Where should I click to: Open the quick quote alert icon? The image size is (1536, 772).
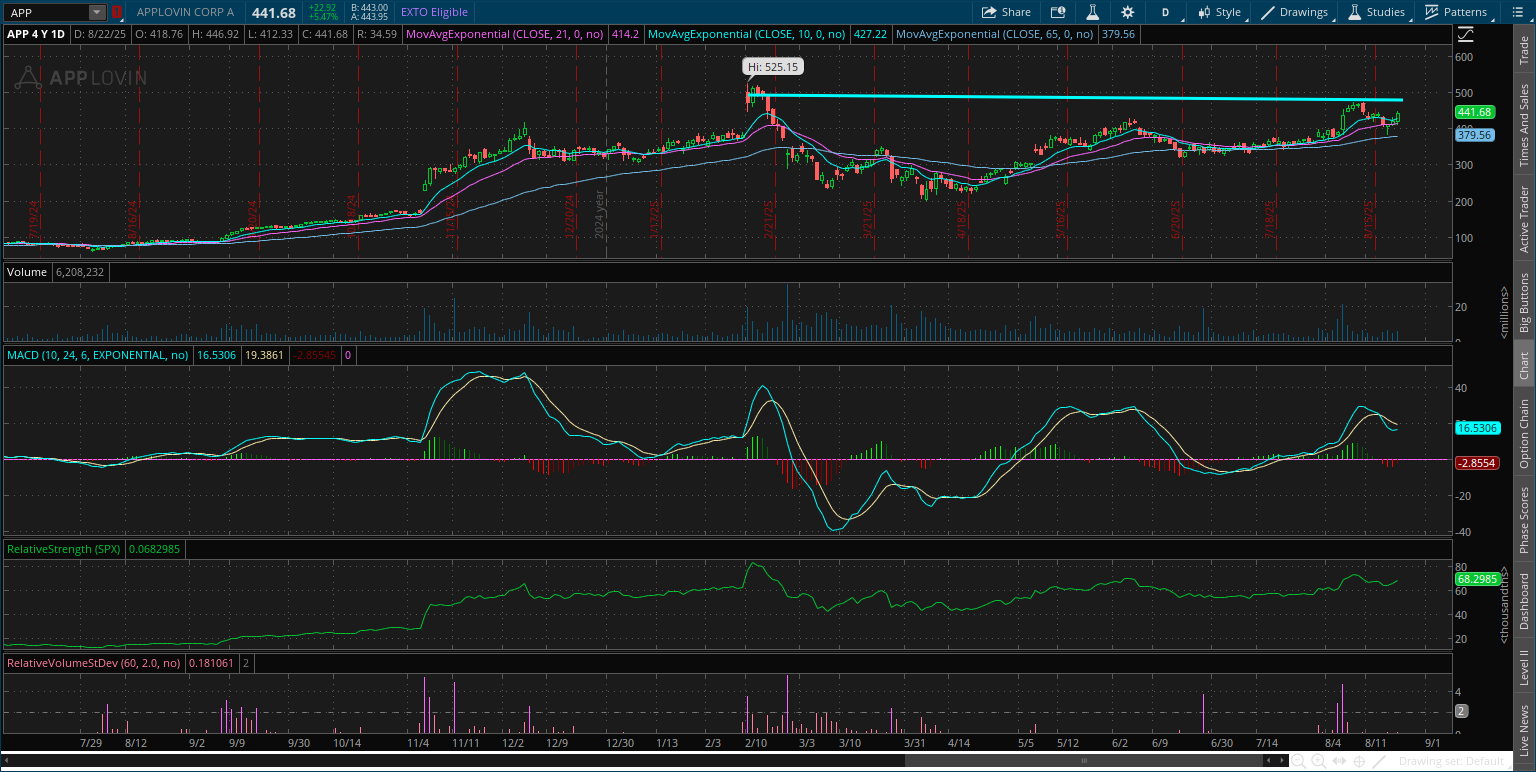coord(1058,12)
